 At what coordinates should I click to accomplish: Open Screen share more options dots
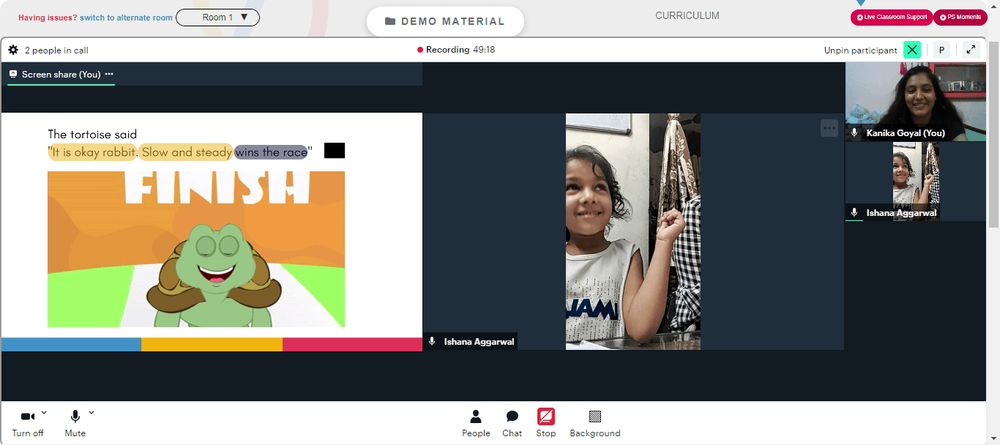(x=109, y=74)
